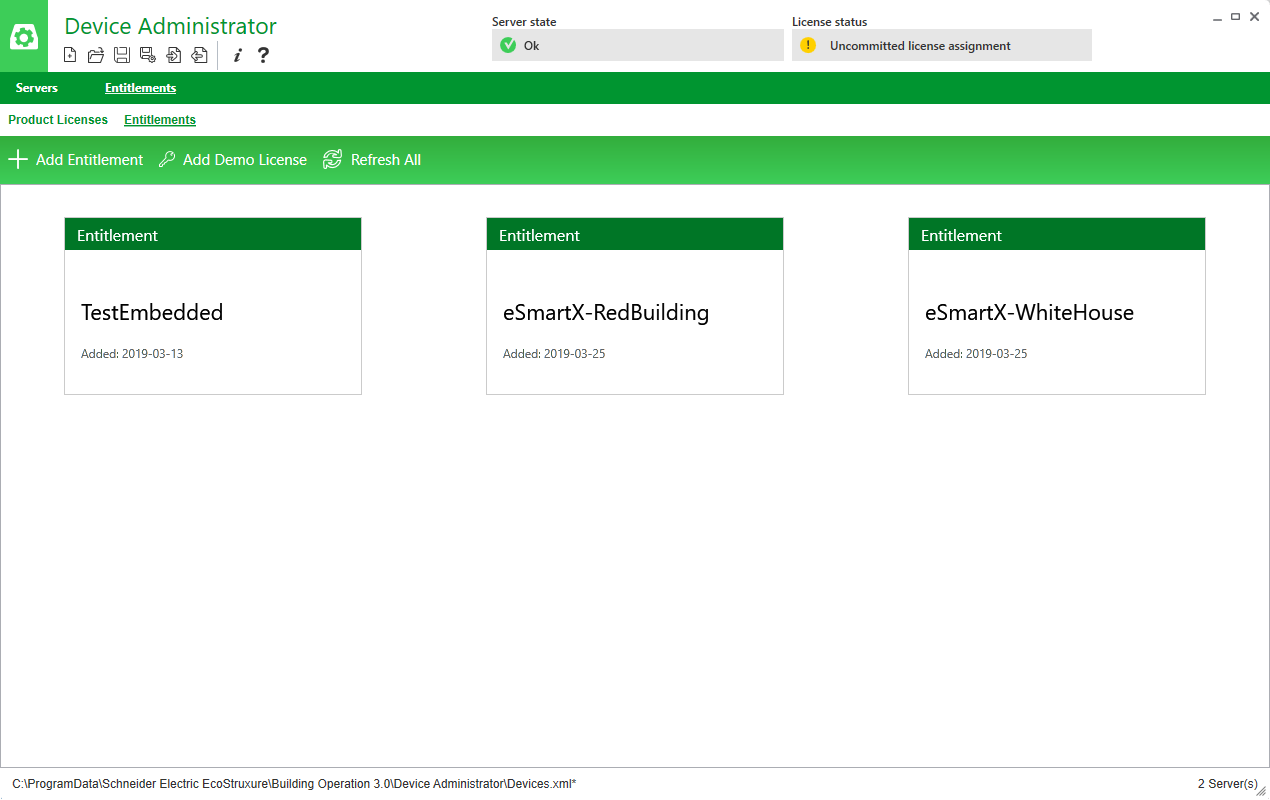Click the yellow license warning icon
The width and height of the screenshot is (1270, 800).
tap(808, 45)
